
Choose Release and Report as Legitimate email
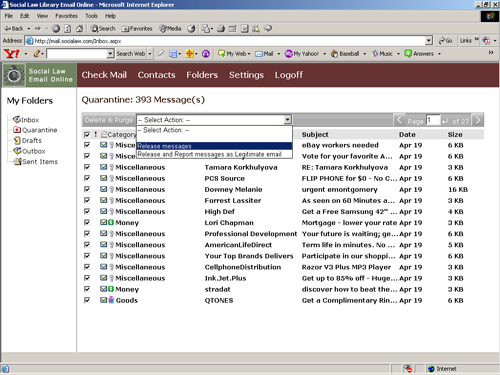click(214, 154)
